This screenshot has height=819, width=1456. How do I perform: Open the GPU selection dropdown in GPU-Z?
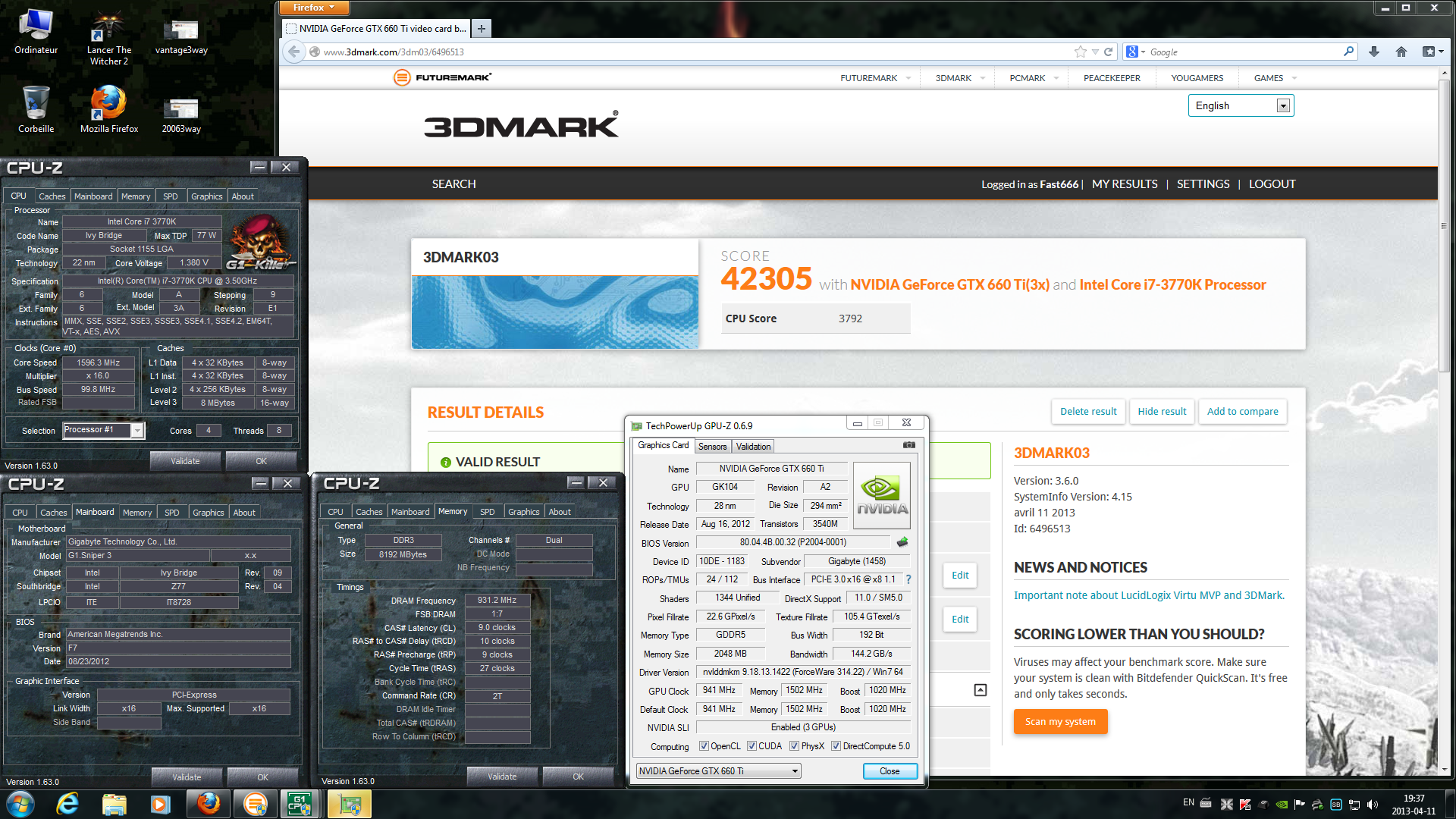(x=718, y=770)
